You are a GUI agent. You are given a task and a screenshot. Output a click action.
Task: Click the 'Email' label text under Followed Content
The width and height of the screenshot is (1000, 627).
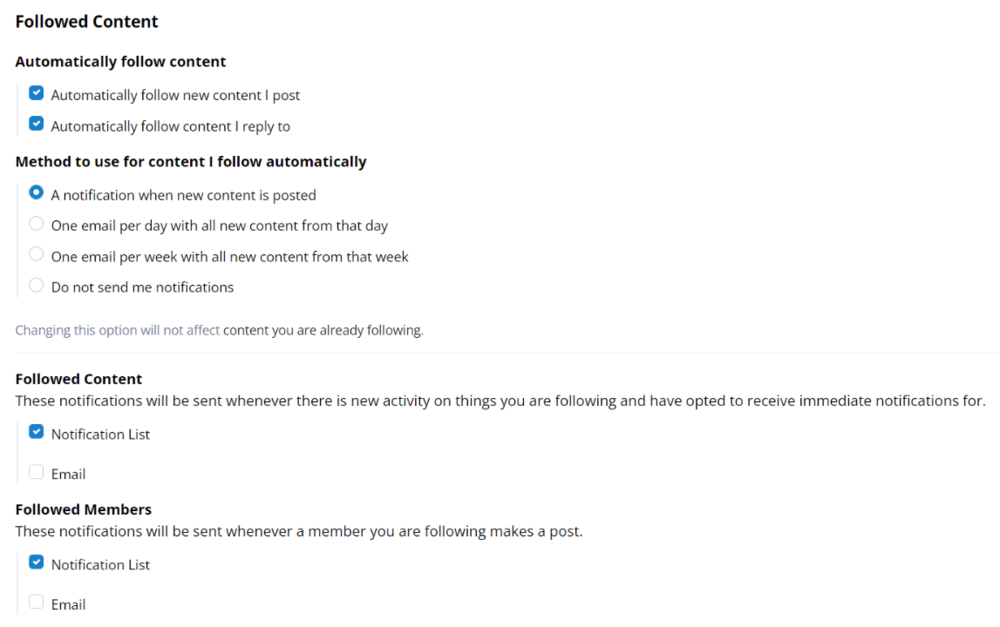coord(68,474)
